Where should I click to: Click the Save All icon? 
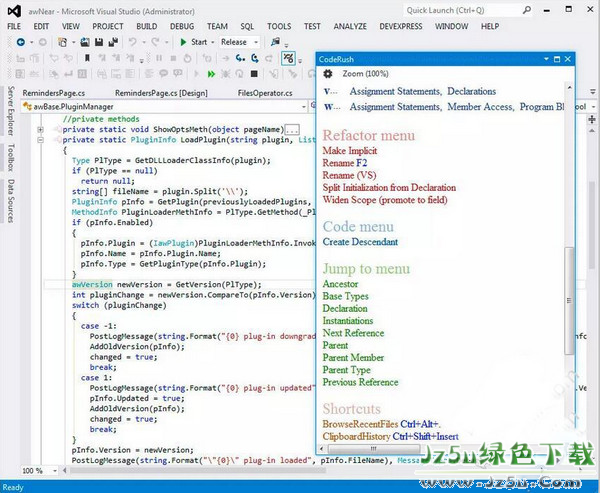(x=113, y=42)
